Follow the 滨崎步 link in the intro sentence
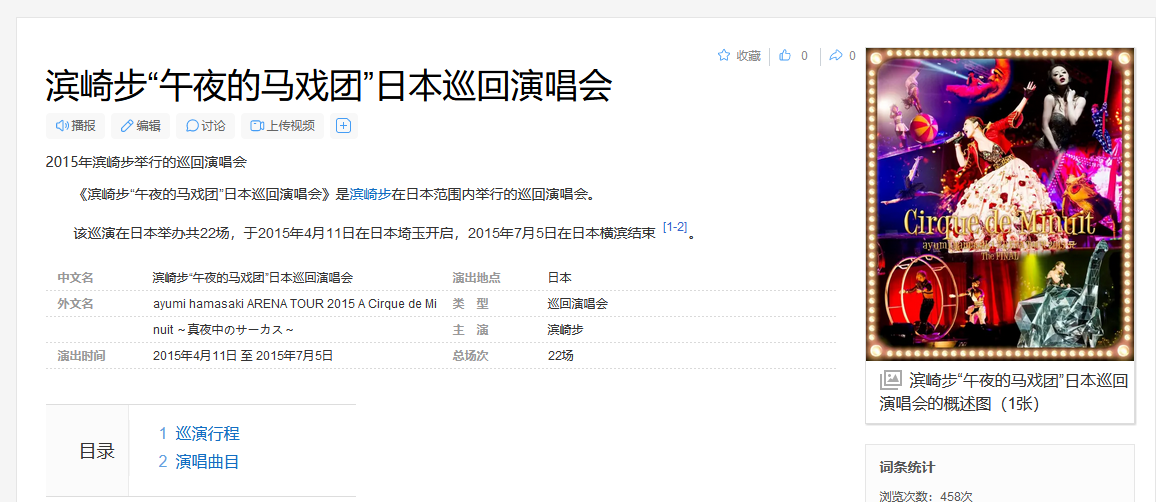 [x=370, y=194]
